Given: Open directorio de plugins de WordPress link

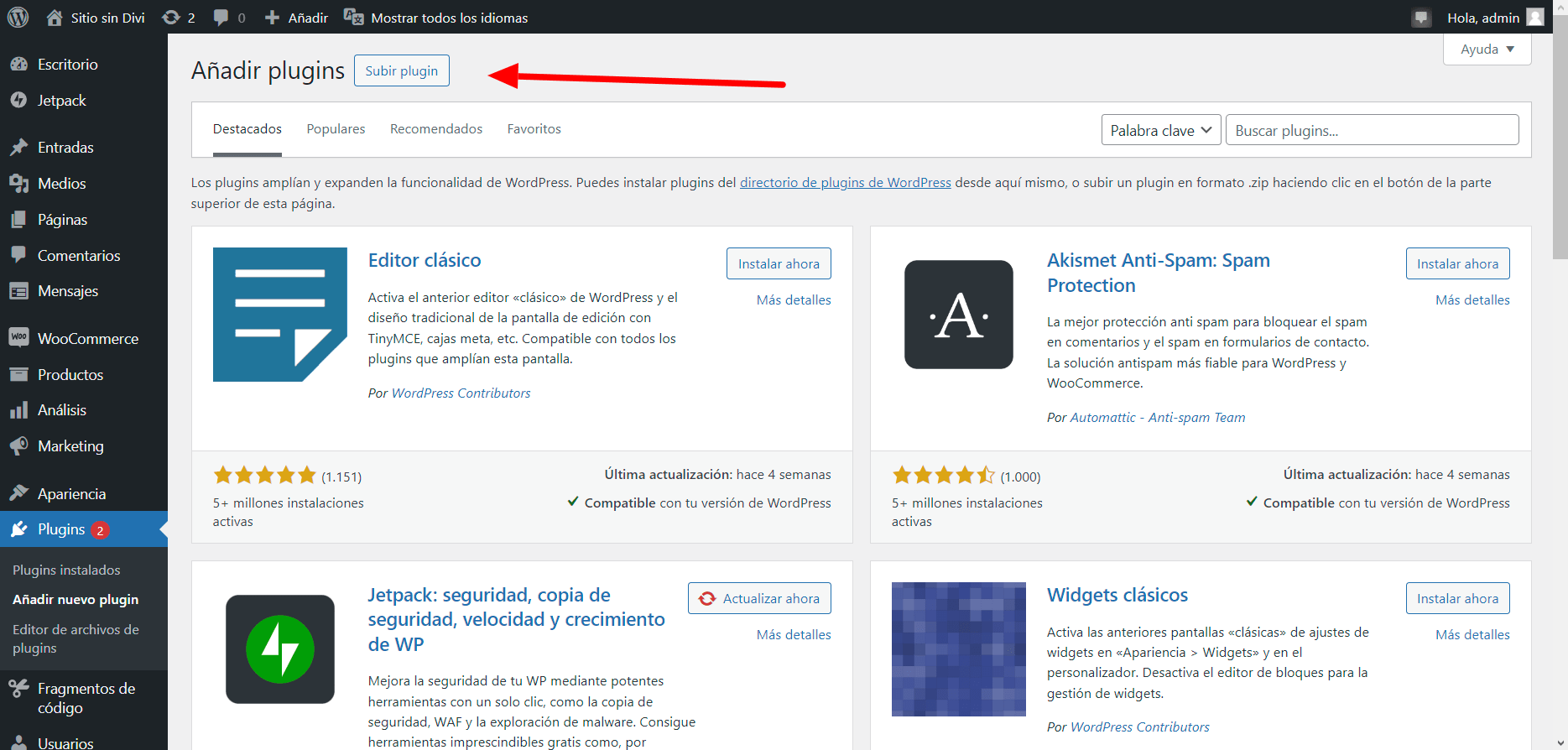Looking at the screenshot, I should 846,183.
